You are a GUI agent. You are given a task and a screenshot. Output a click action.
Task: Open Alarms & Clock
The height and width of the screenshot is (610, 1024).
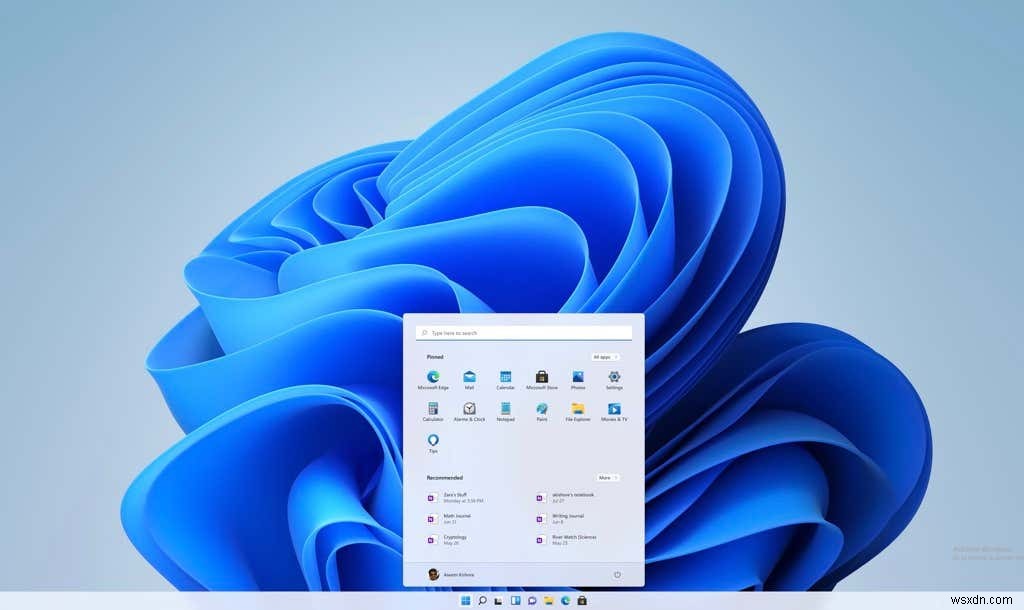click(469, 410)
